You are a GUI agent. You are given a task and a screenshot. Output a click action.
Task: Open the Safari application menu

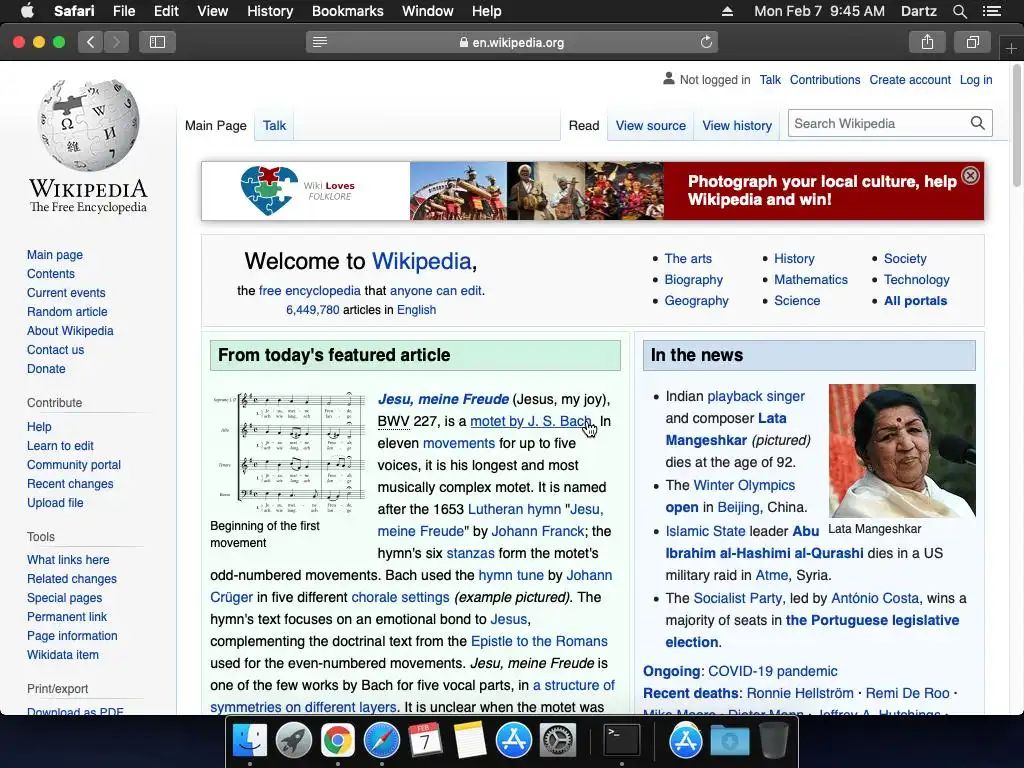click(x=74, y=11)
